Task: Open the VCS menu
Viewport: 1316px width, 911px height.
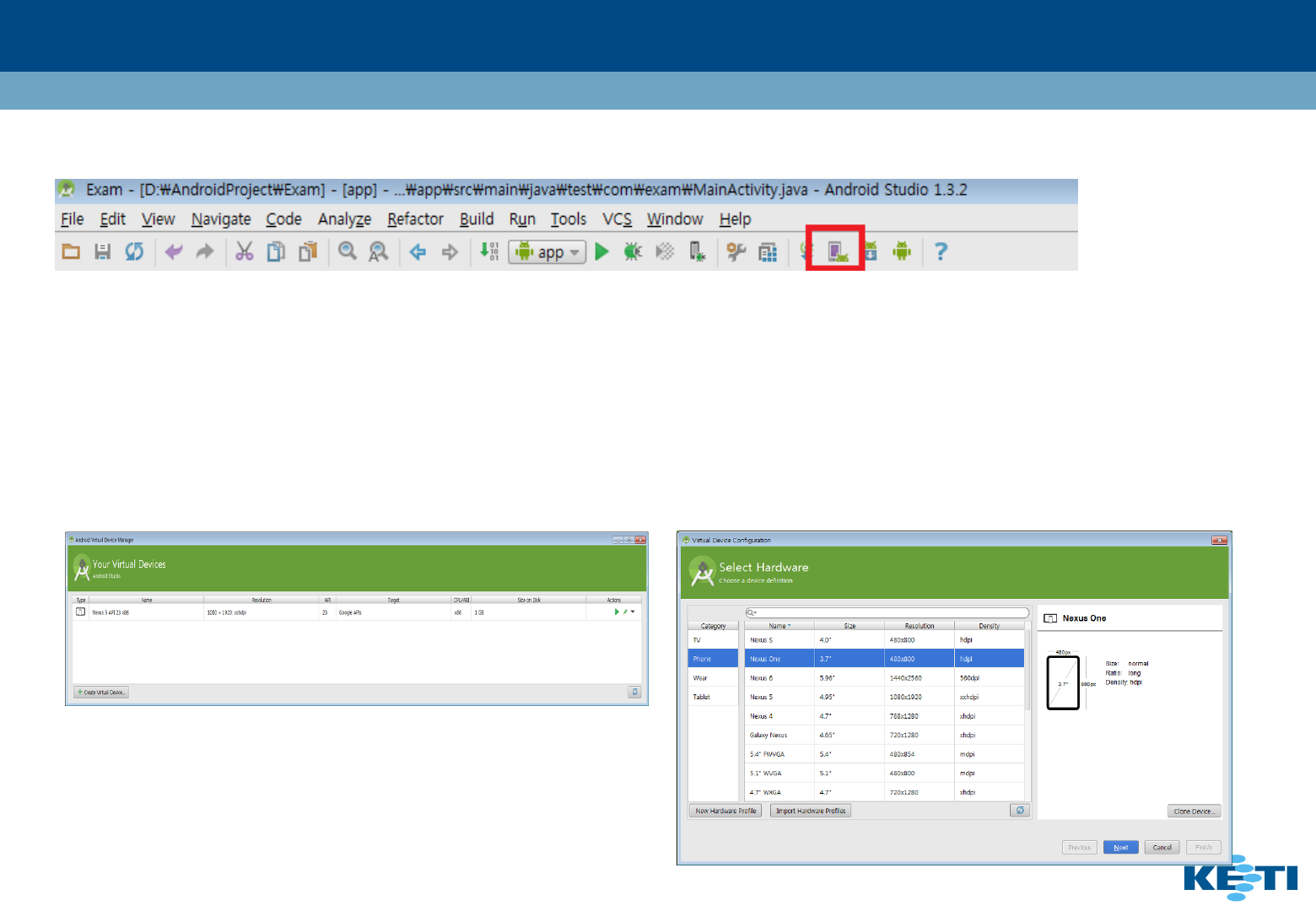Action: [618, 219]
